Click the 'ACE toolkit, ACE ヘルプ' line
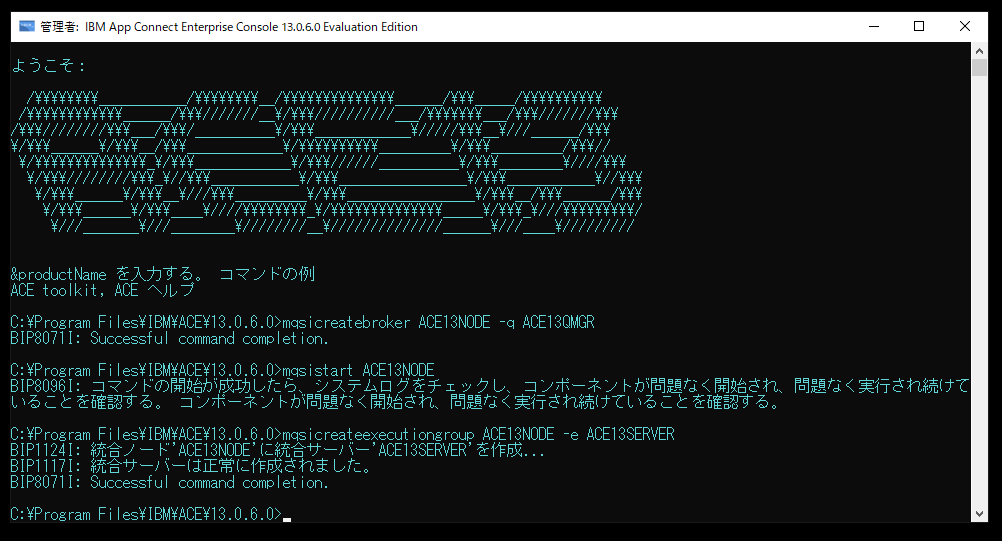The height and width of the screenshot is (541, 1002). tap(102, 290)
